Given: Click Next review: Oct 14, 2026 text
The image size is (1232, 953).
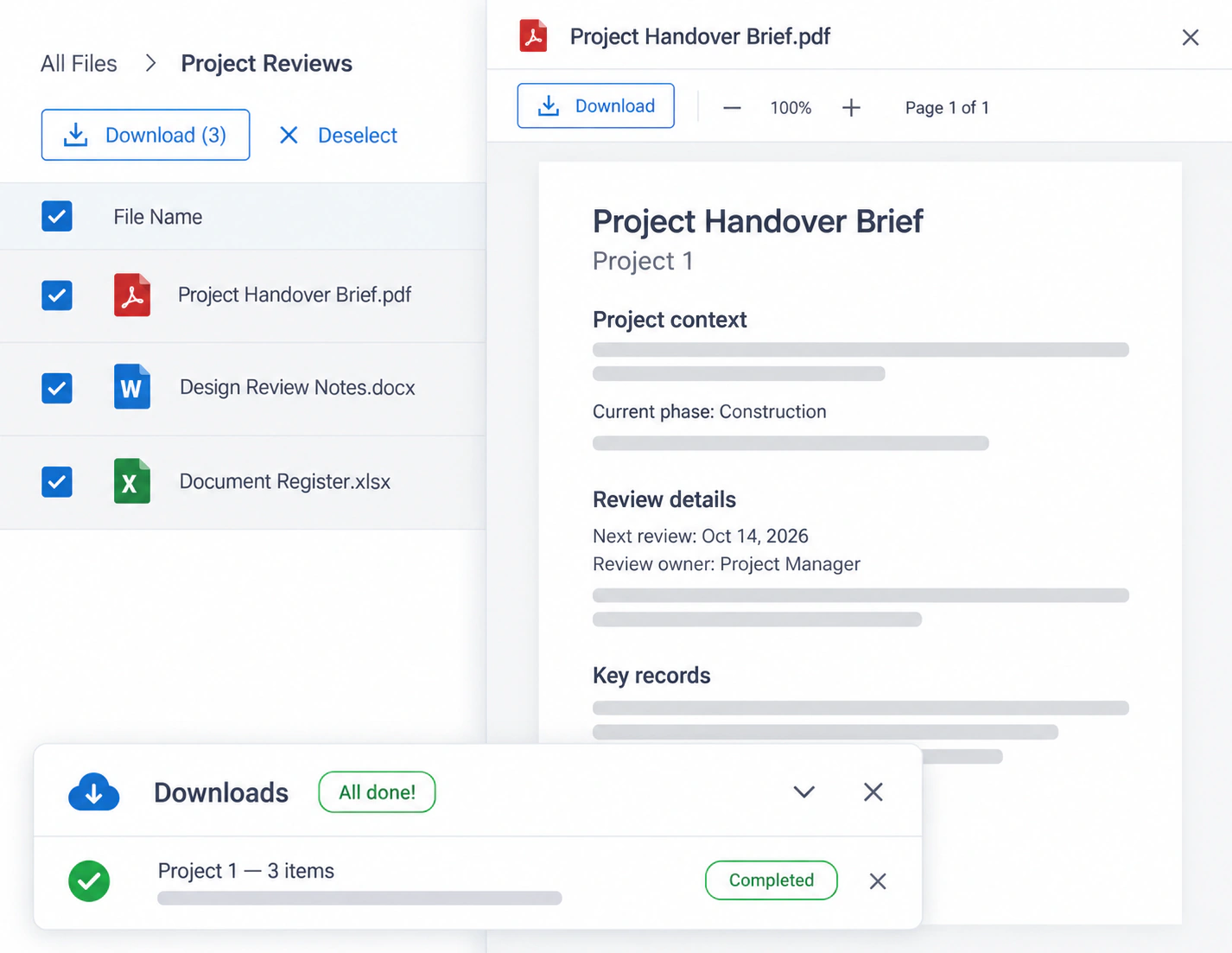Looking at the screenshot, I should (701, 536).
